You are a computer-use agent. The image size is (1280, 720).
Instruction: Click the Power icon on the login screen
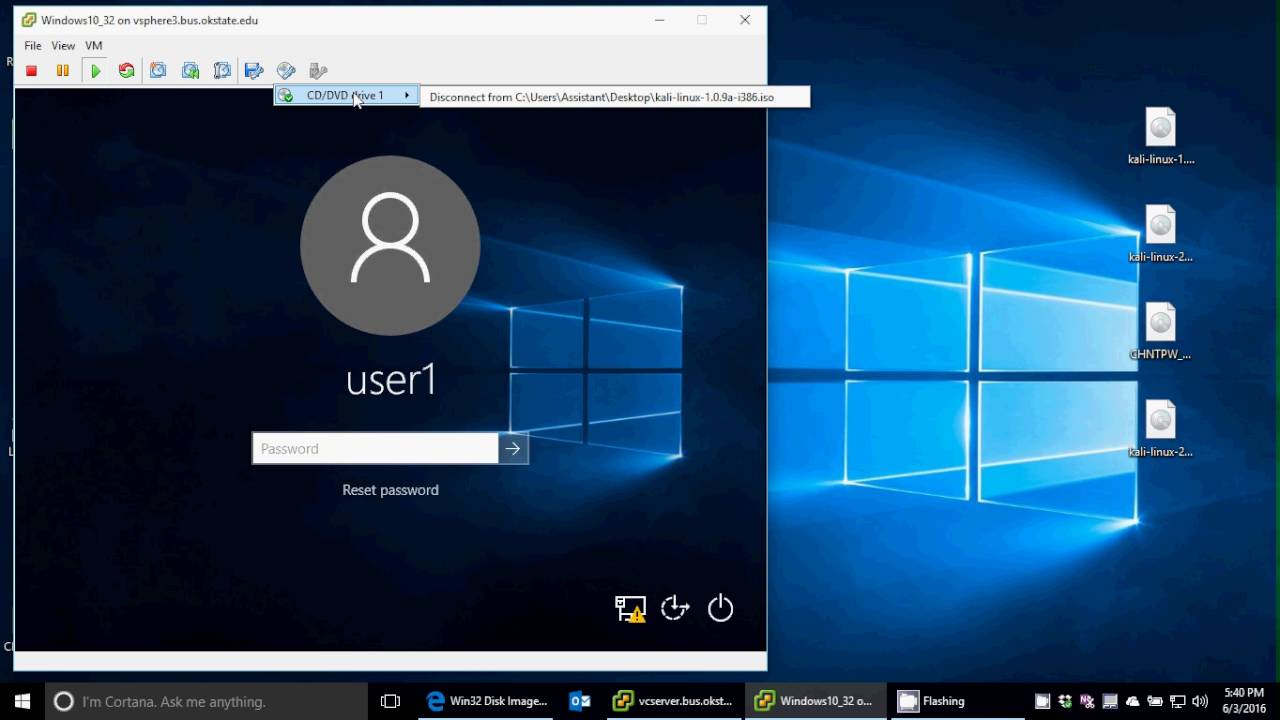coord(720,608)
